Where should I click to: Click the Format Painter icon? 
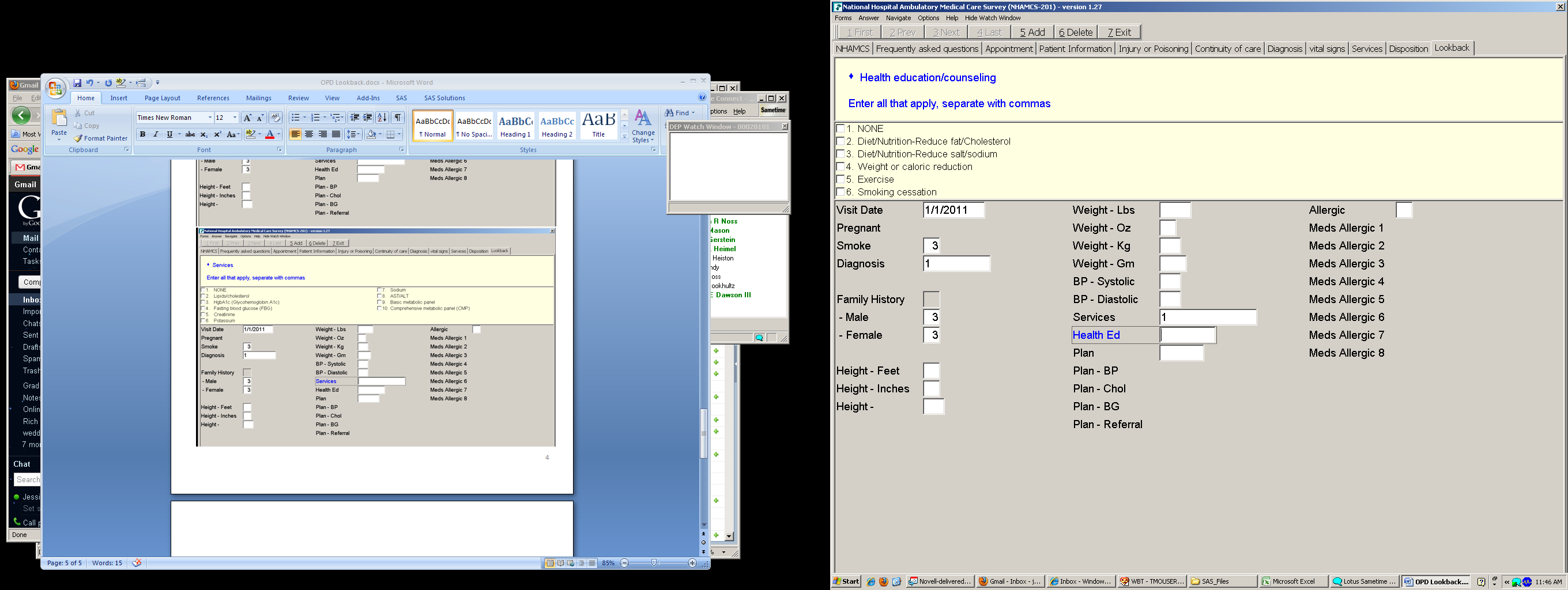[x=100, y=139]
